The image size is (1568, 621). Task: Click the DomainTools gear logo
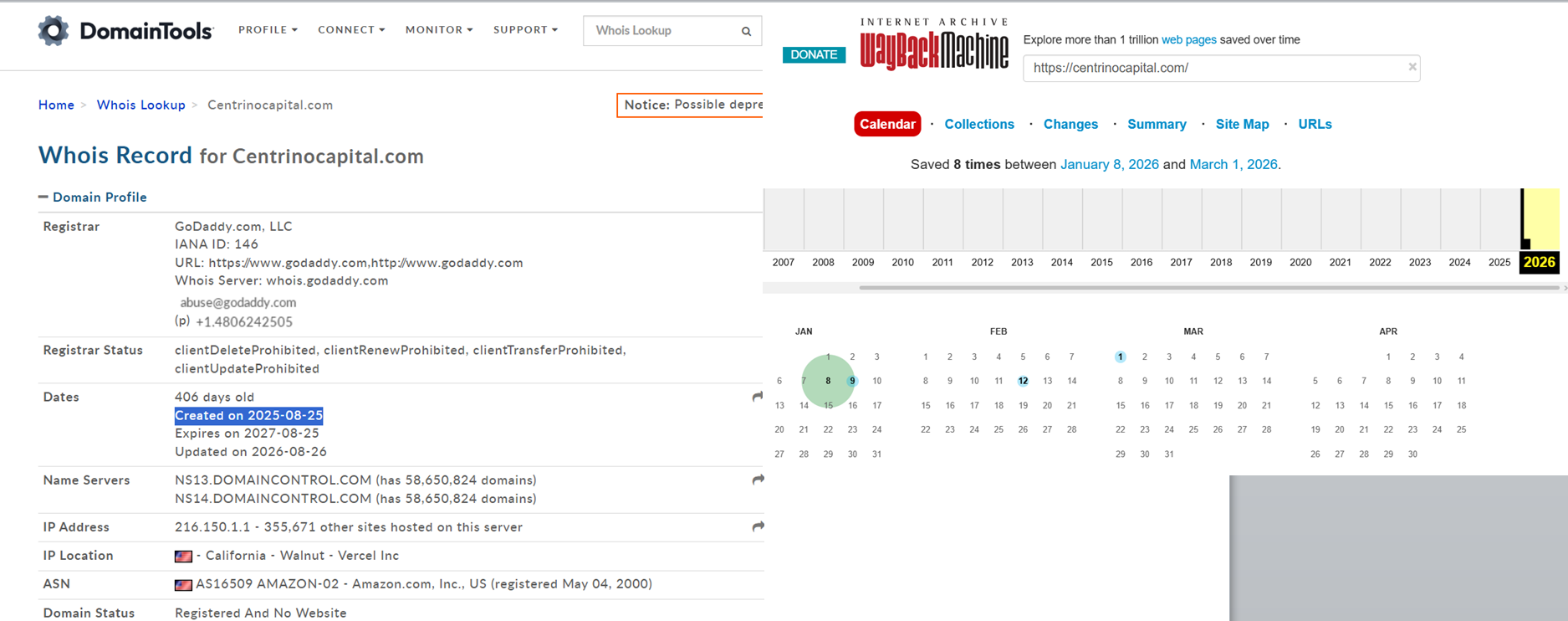pyautogui.click(x=54, y=30)
